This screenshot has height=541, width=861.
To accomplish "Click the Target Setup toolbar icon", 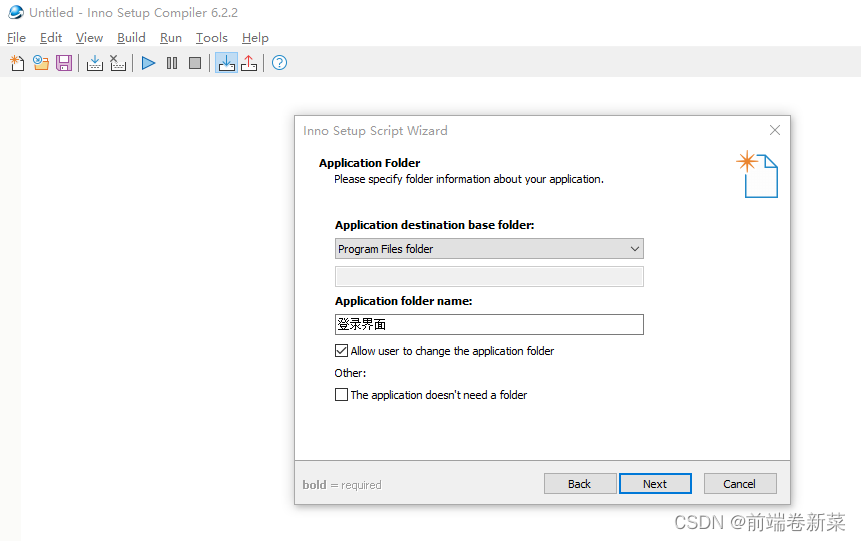I will pos(226,63).
